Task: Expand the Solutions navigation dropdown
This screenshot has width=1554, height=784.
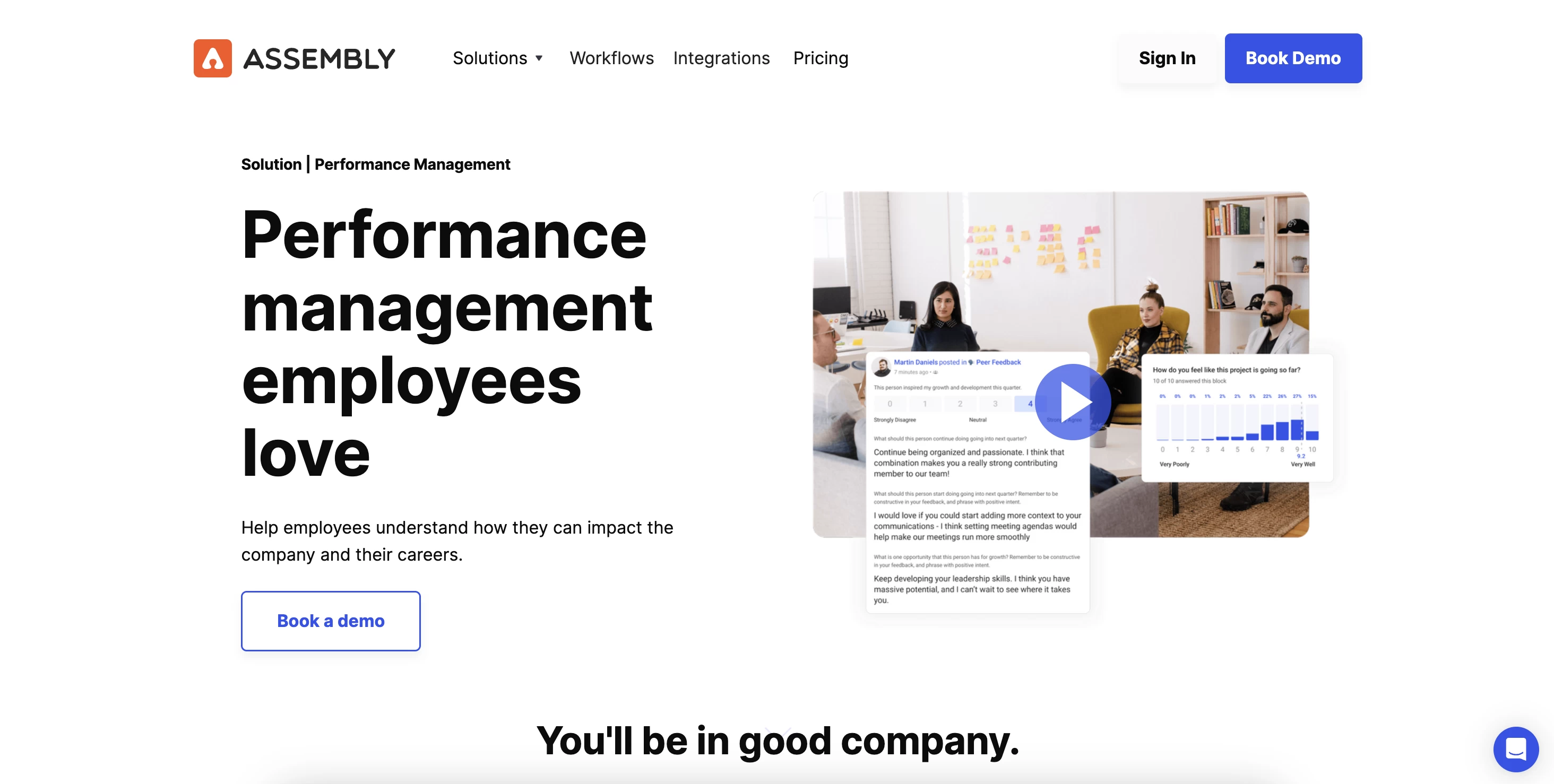Action: click(499, 57)
